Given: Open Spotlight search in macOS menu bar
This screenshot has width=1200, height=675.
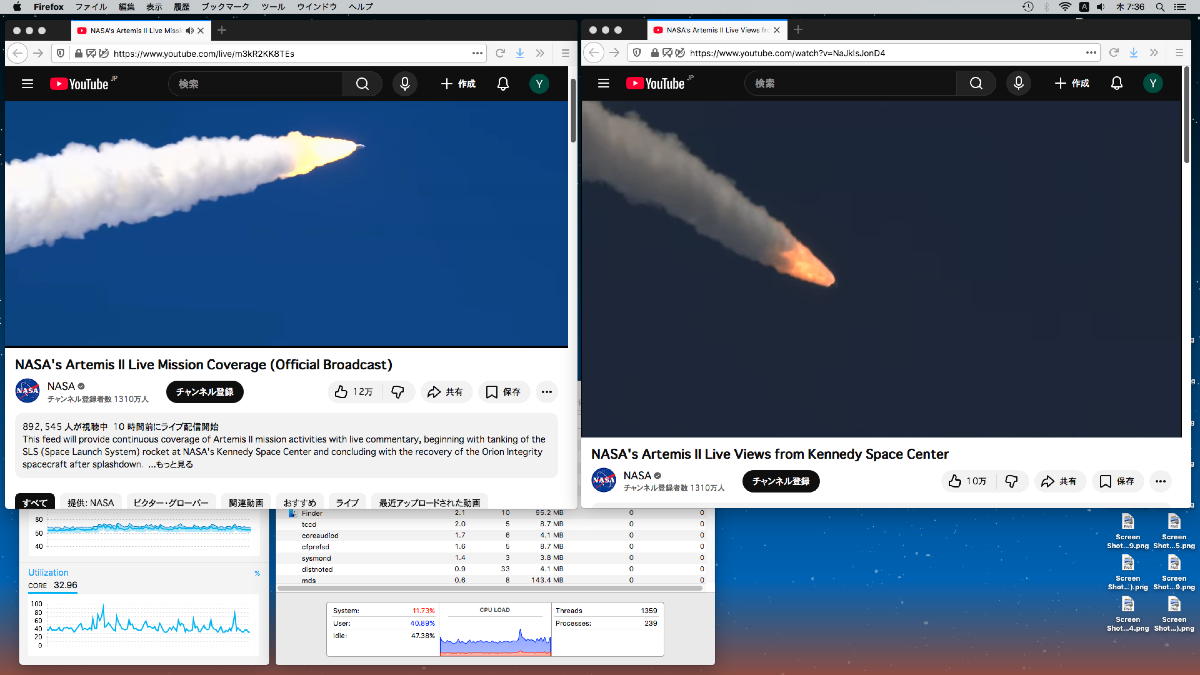Looking at the screenshot, I should [x=1161, y=7].
